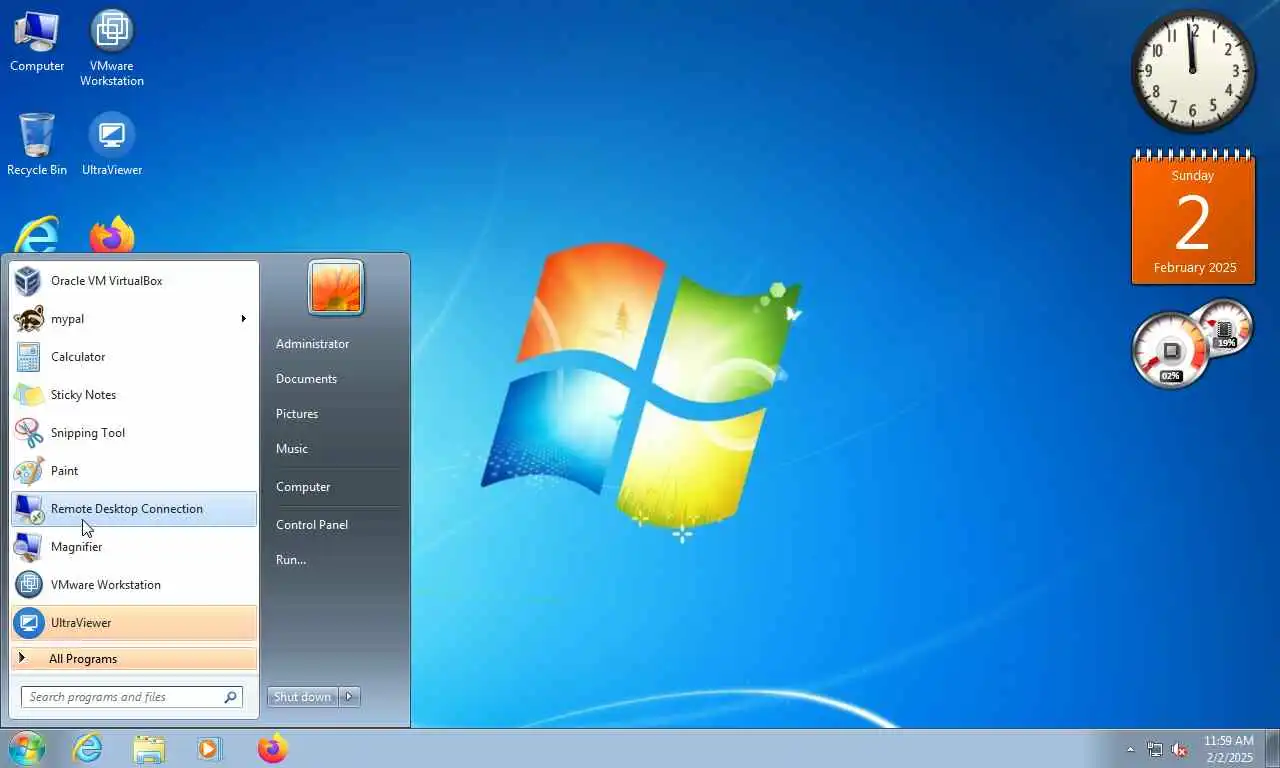Screen dimensions: 1280x768
Task: Click the taskbar clock showing 11:59 AM
Action: pyautogui.click(x=1228, y=749)
